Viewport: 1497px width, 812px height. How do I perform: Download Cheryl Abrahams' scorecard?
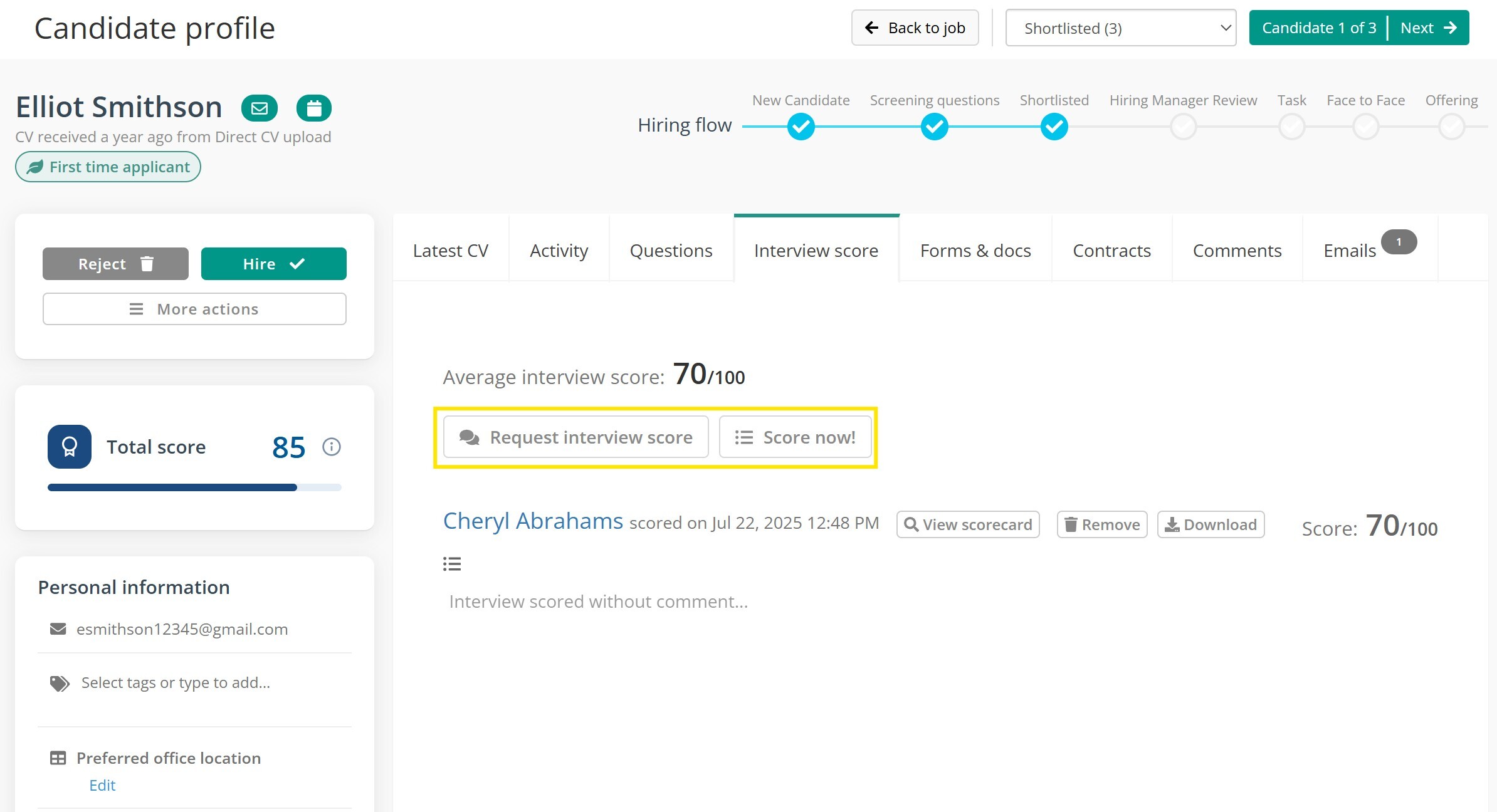[x=1211, y=524]
